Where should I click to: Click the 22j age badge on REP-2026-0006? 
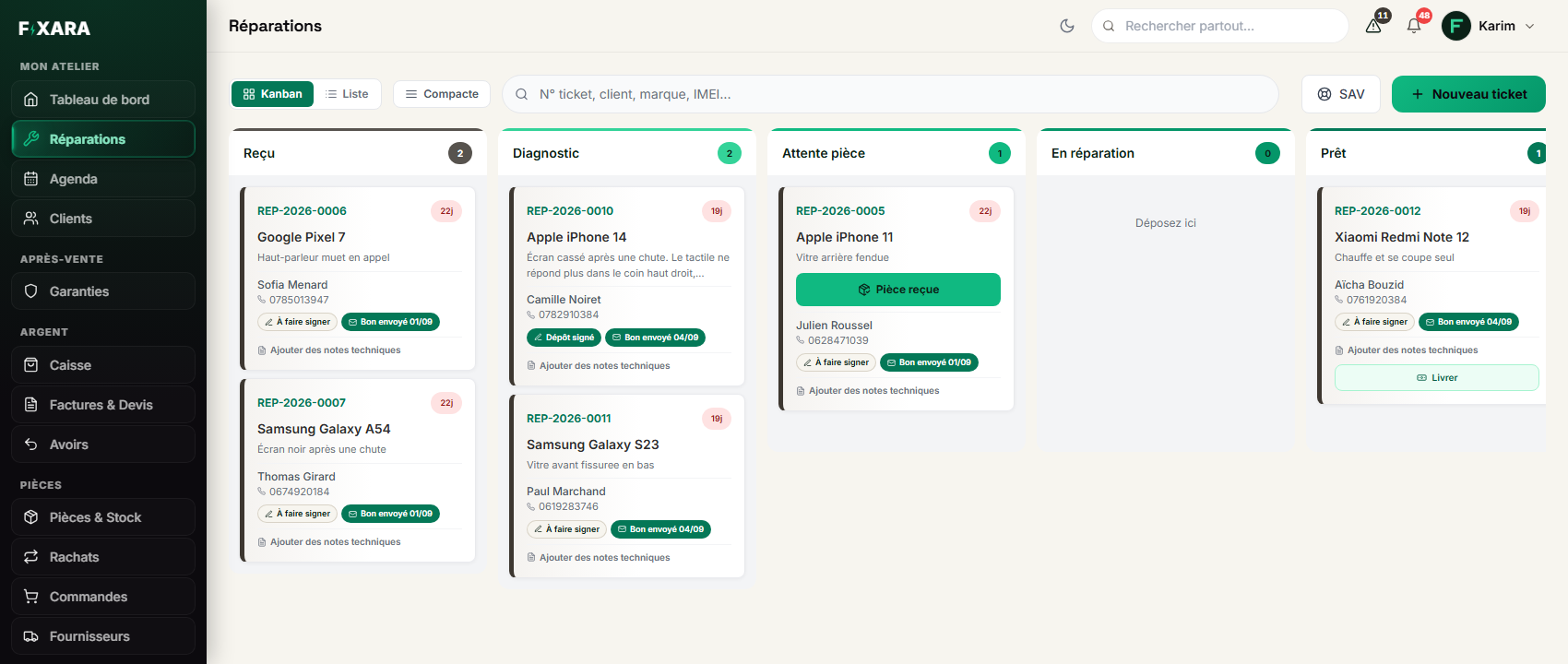tap(446, 211)
